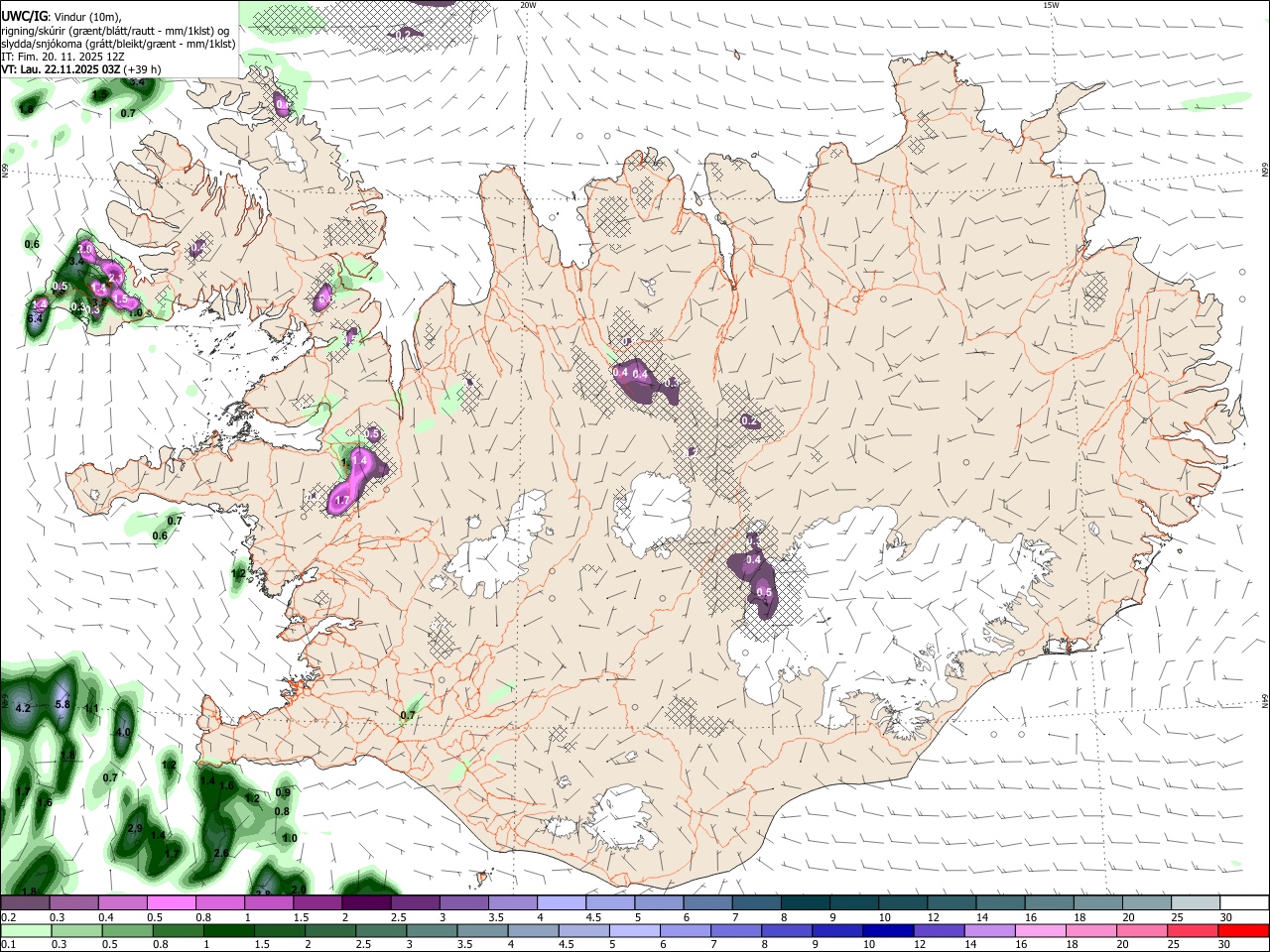Select the 7–8 blue rain legend swatch
Image resolution: width=1270 pixels, height=952 pixels.
(734, 931)
